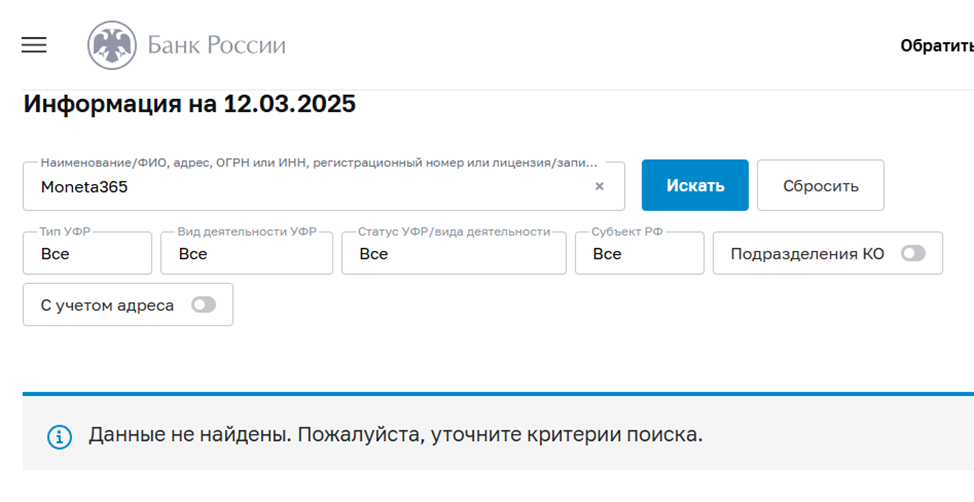
Task: Clear the Moneta365 search text with X
Action: point(599,186)
